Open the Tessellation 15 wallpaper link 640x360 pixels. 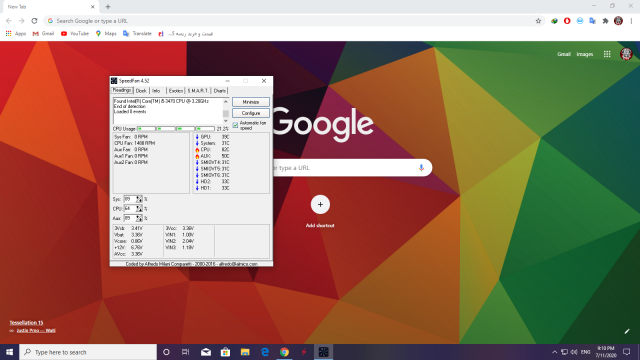26,322
